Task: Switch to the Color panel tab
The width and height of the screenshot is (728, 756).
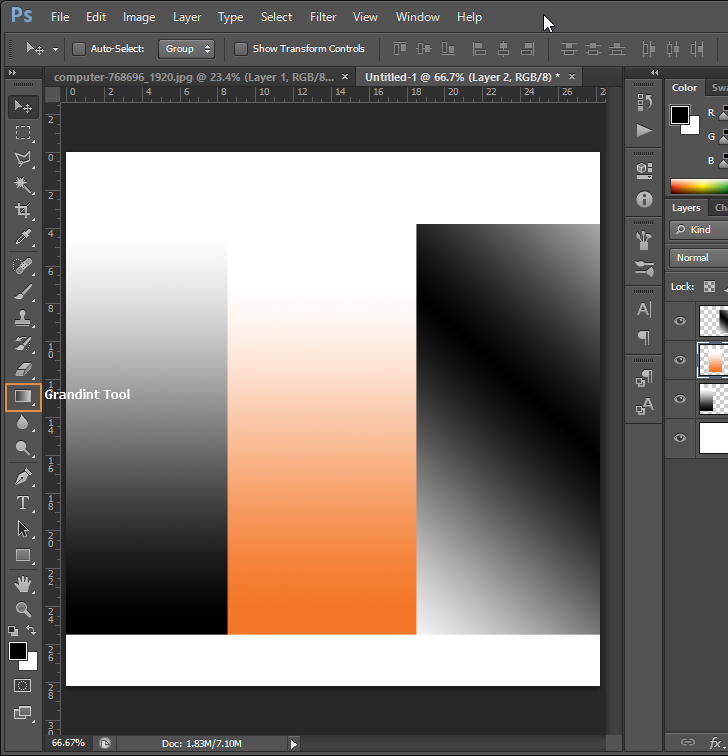Action: (684, 88)
